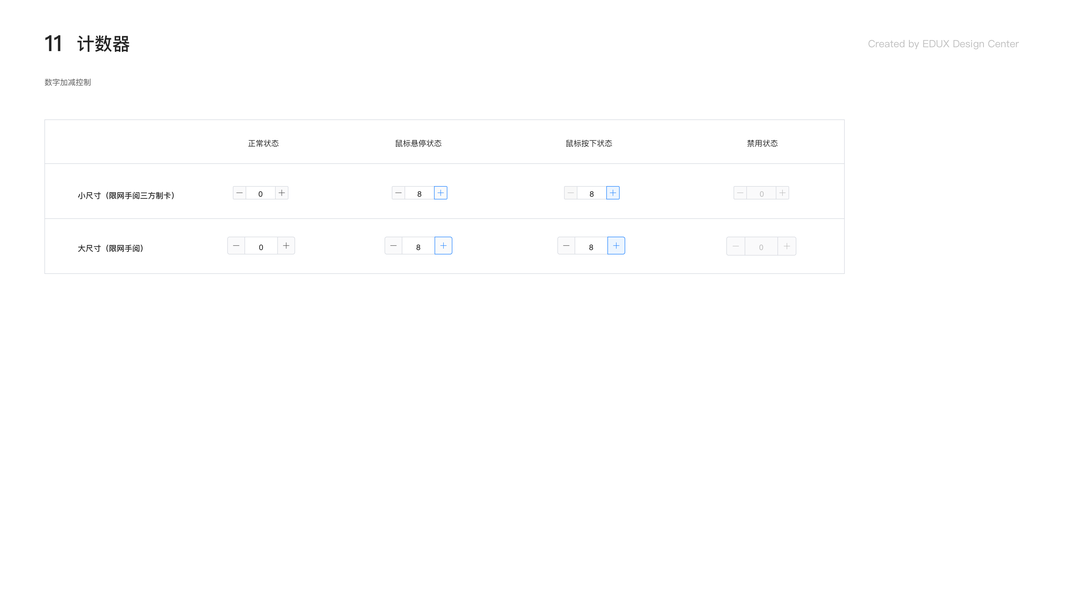Increase the large-size 正常状态 counter

pos(286,246)
